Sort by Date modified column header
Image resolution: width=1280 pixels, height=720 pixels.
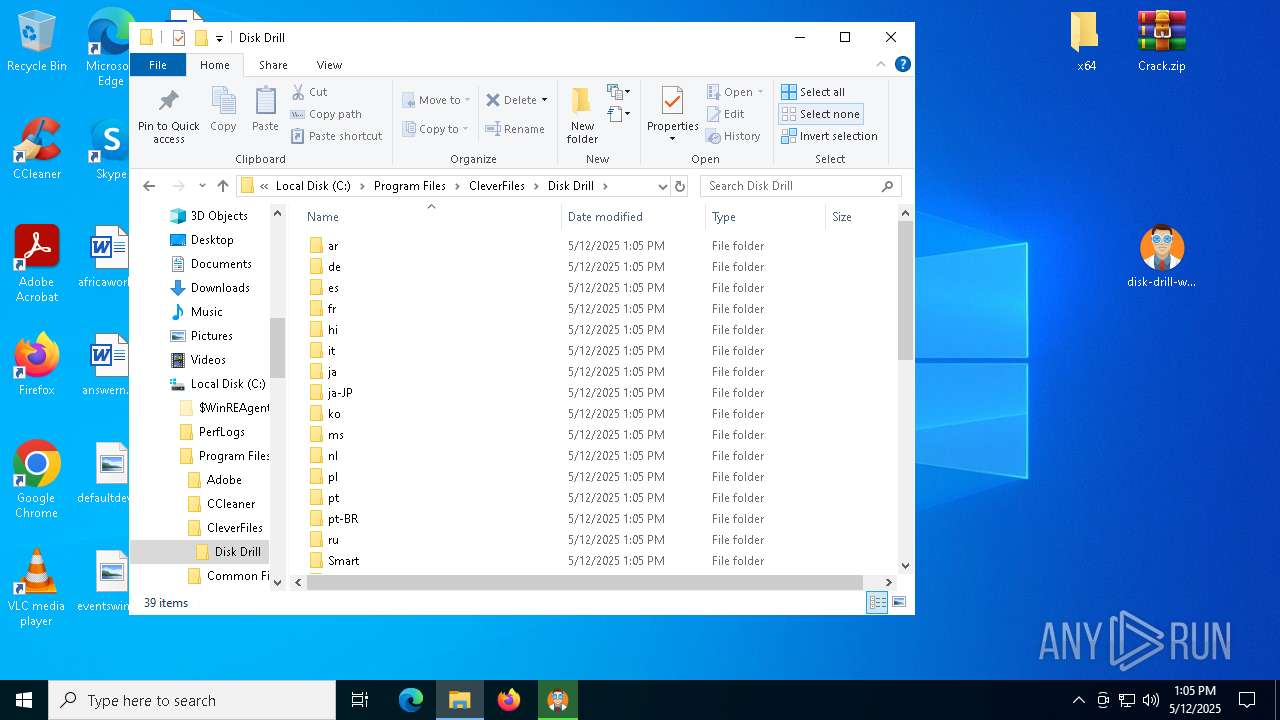click(633, 217)
